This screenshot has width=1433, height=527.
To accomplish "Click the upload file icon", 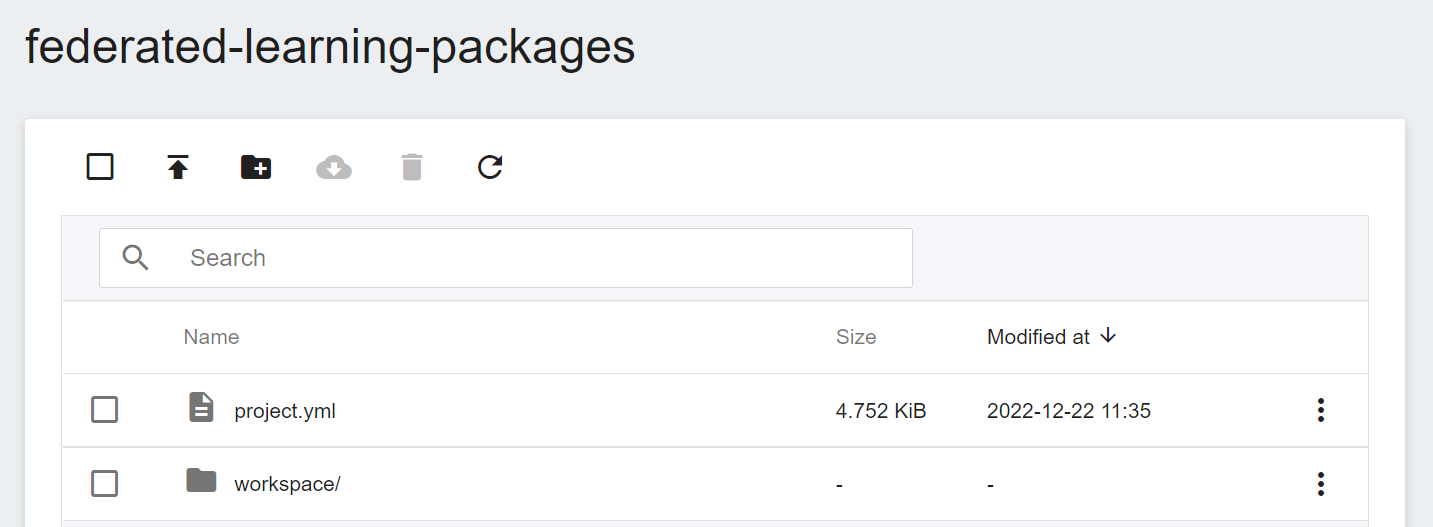I will 178,167.
